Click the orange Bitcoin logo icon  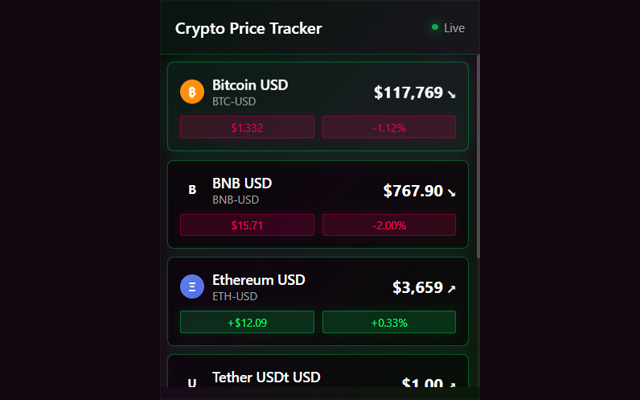(192, 92)
